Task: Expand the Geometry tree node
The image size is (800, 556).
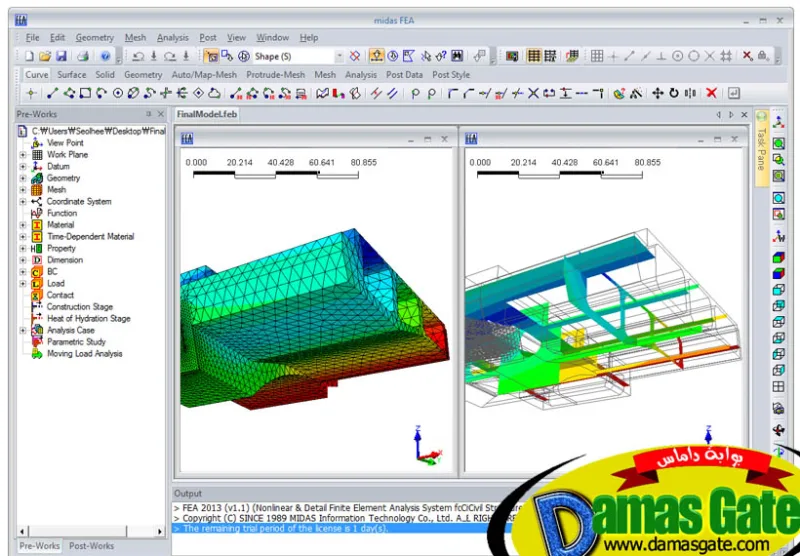Action: (x=22, y=178)
